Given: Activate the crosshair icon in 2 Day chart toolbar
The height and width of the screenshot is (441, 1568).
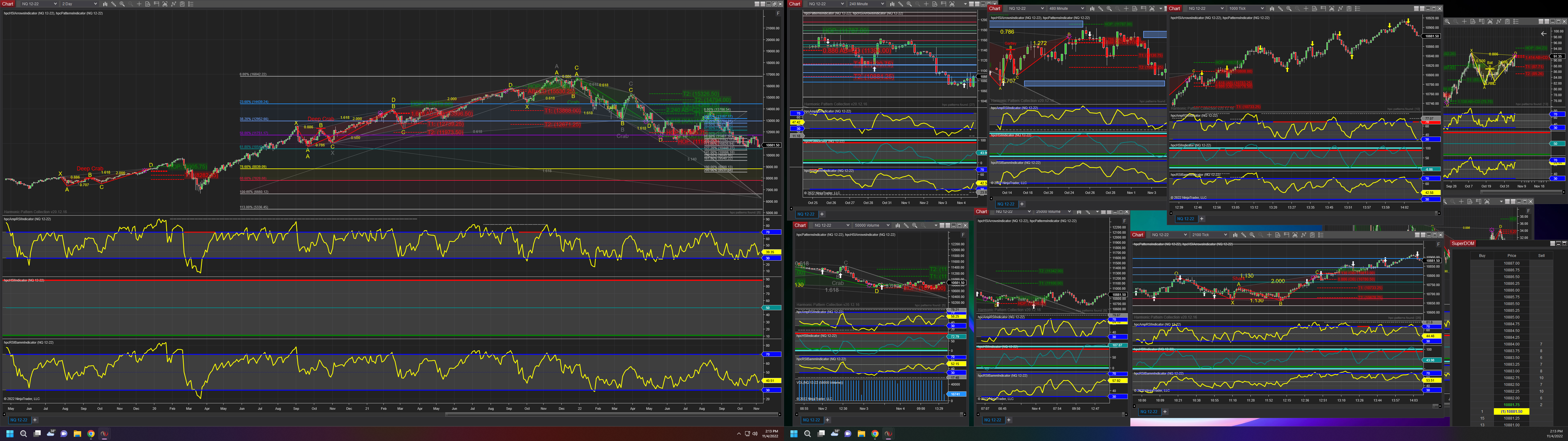Looking at the screenshot, I should coord(139,4).
